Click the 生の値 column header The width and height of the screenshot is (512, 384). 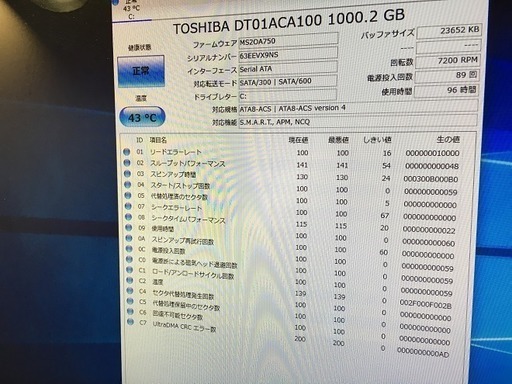coord(448,140)
